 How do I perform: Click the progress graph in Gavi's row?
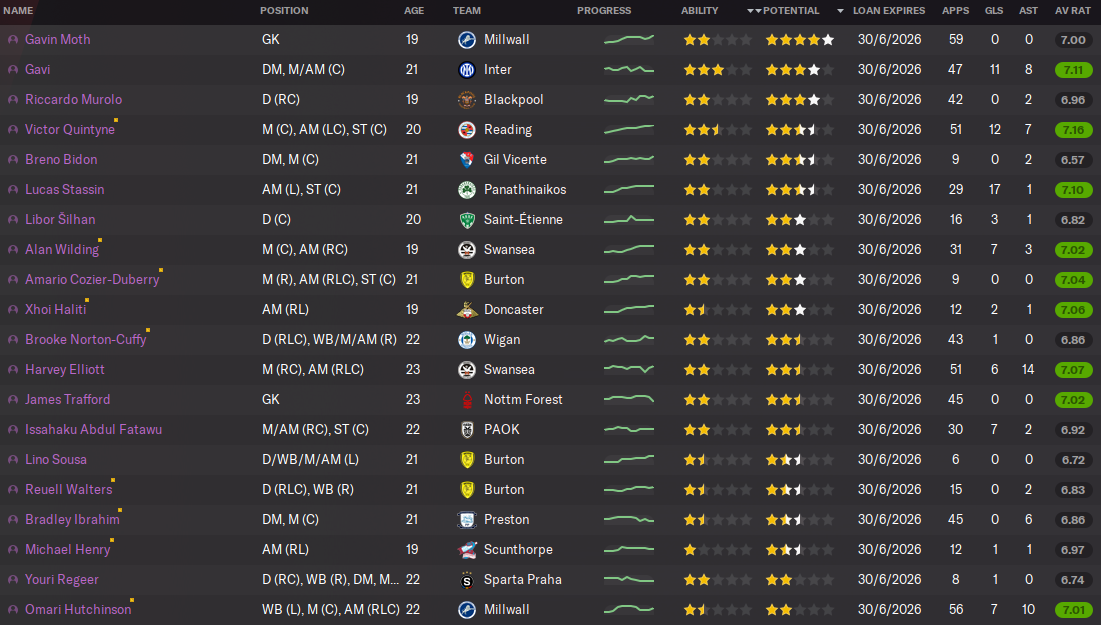[x=629, y=70]
